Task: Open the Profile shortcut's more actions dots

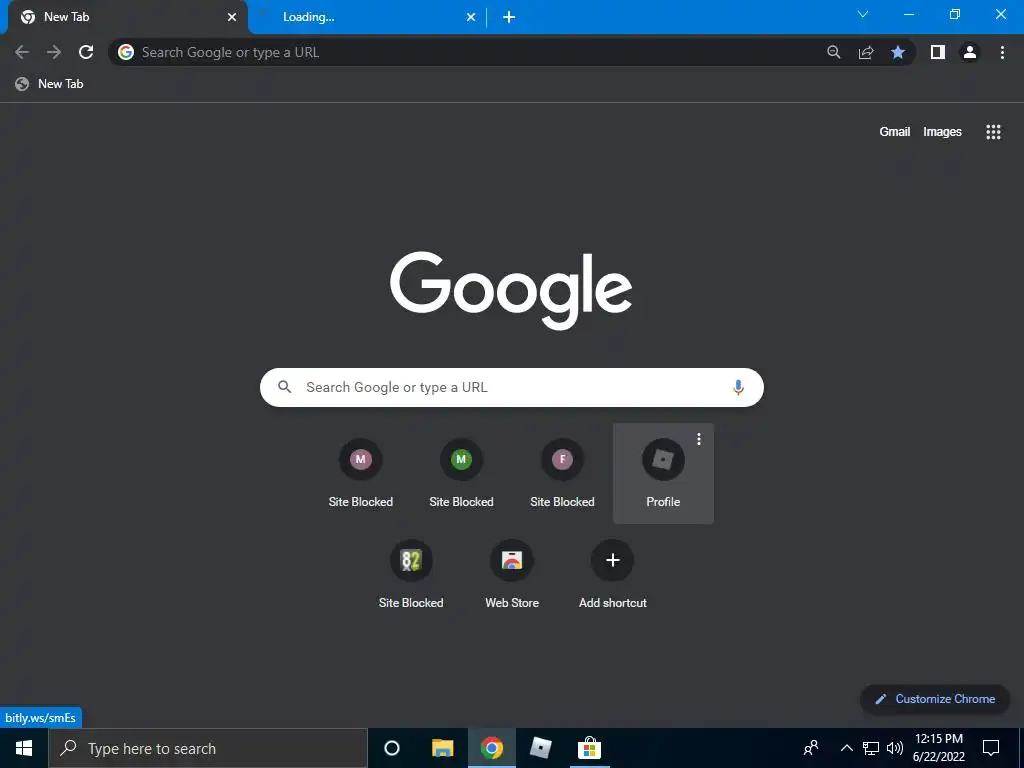Action: (x=699, y=439)
